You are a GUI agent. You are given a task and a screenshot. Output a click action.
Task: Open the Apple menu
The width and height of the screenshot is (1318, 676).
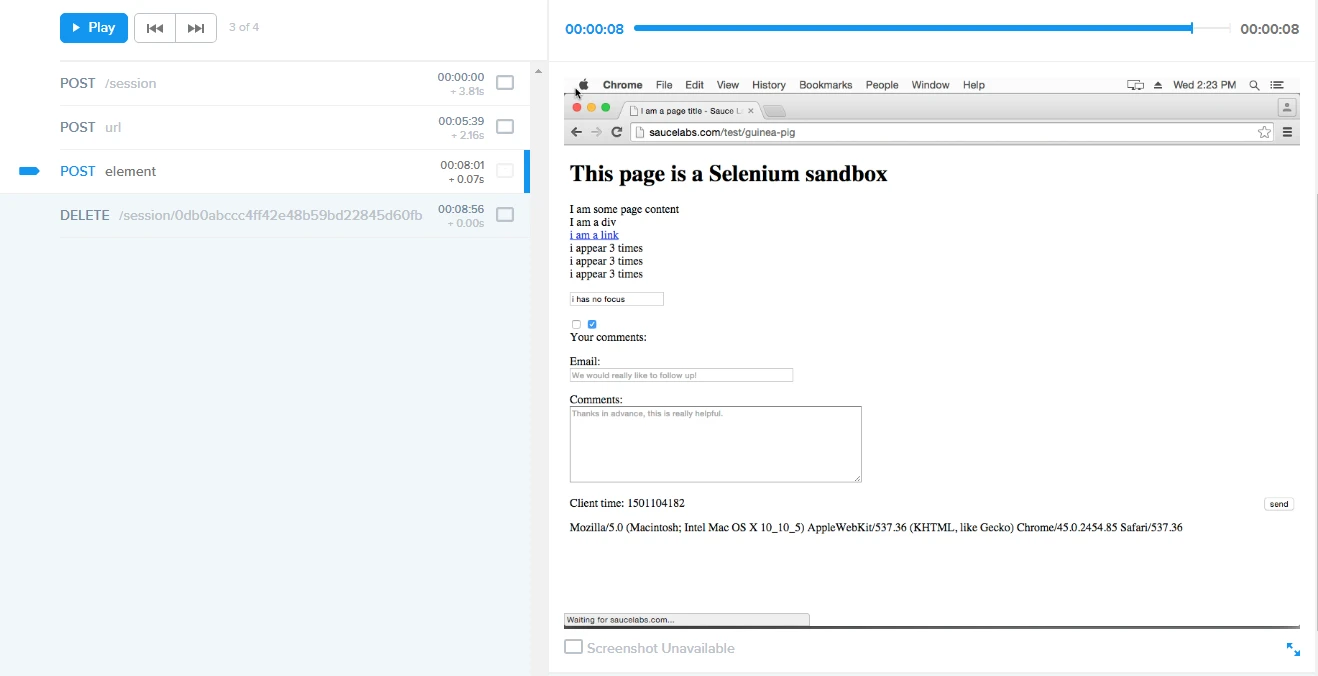coord(583,85)
